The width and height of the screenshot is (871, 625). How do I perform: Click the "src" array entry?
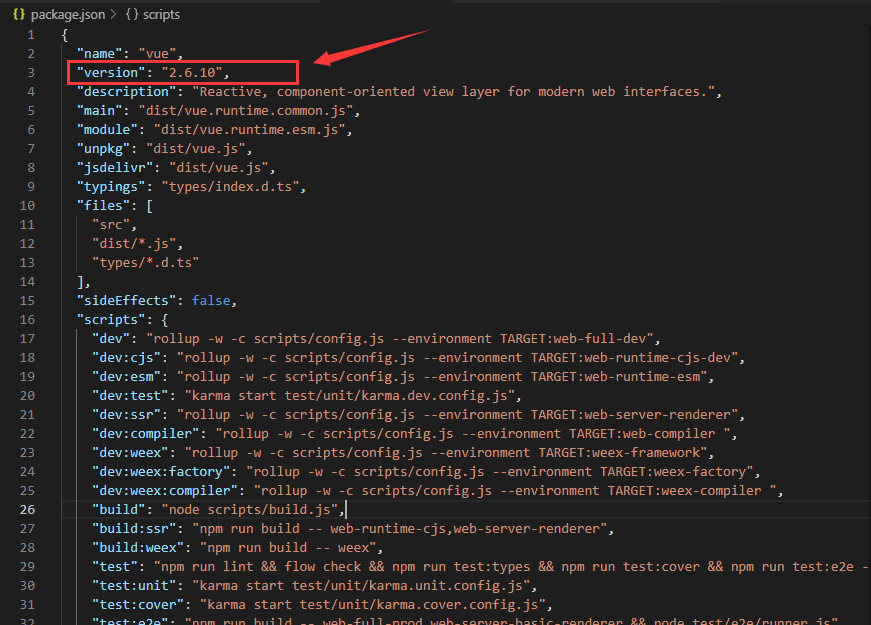point(111,224)
